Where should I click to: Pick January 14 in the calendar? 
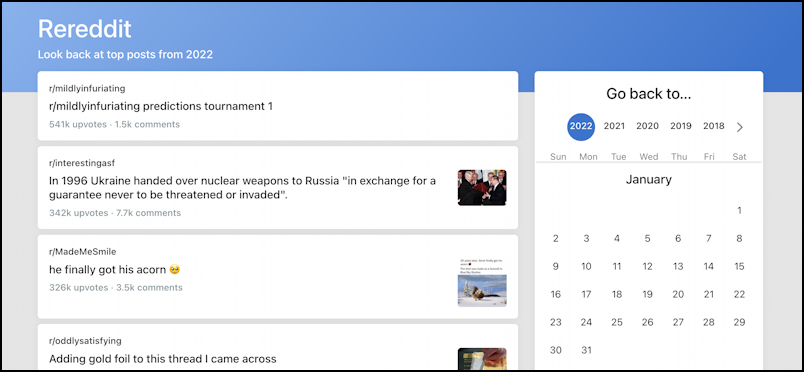[709, 266]
